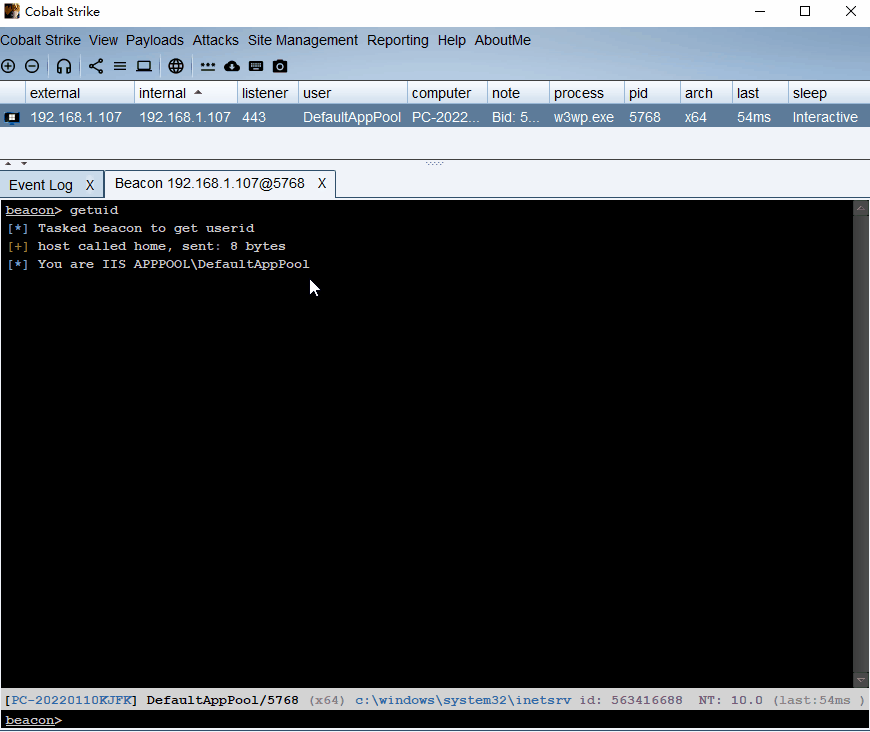
Task: Click the disconnect (minus) toolbar icon
Action: coord(32,67)
